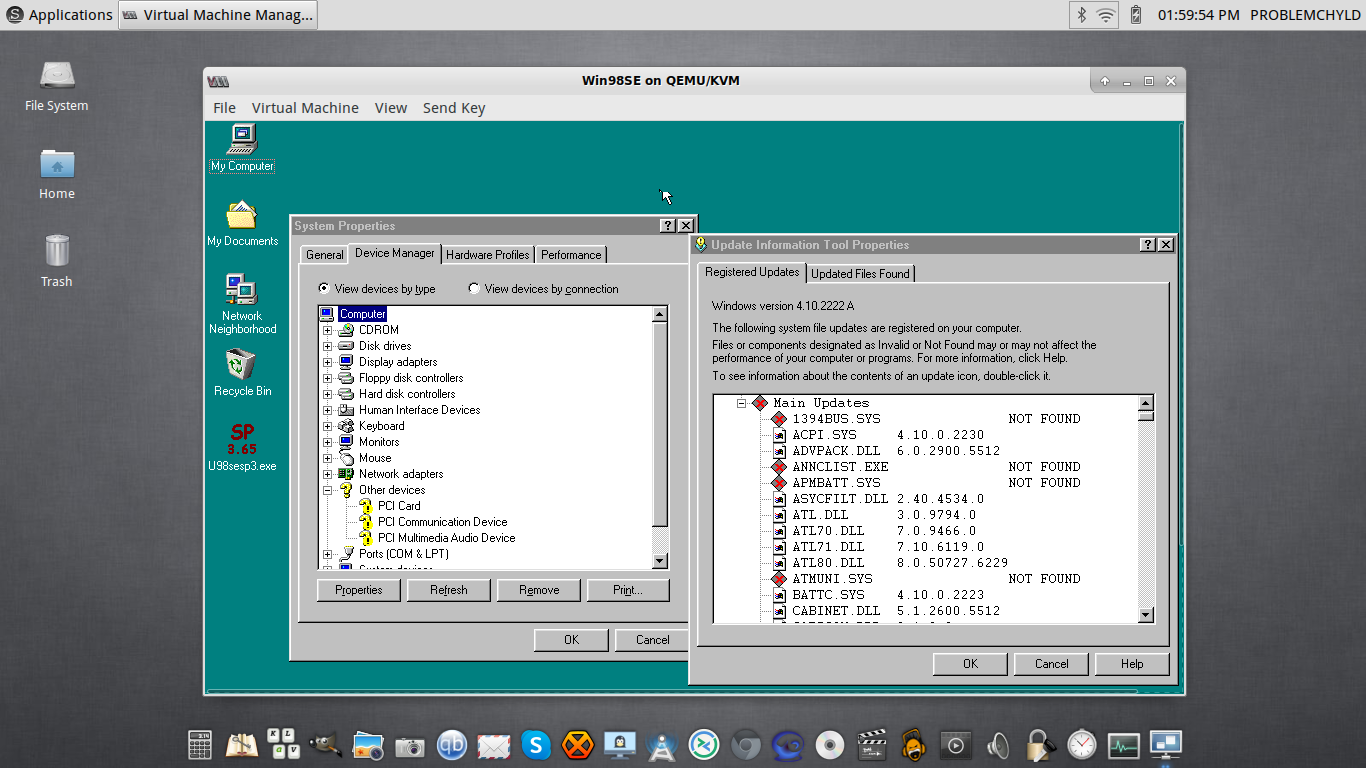This screenshot has width=1366, height=768.
Task: Switch to the Hardware Profiles tab
Action: pyautogui.click(x=488, y=255)
